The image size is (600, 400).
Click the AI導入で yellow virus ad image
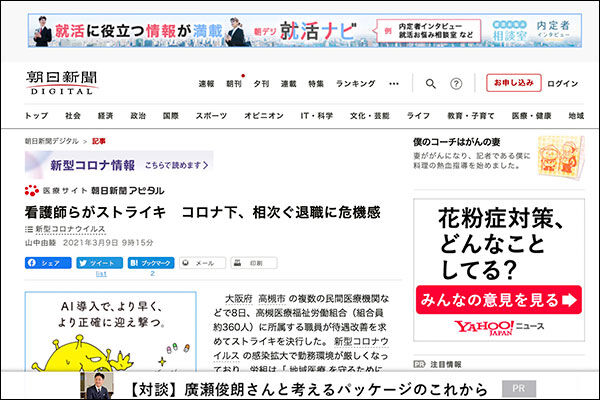pyautogui.click(x=111, y=331)
